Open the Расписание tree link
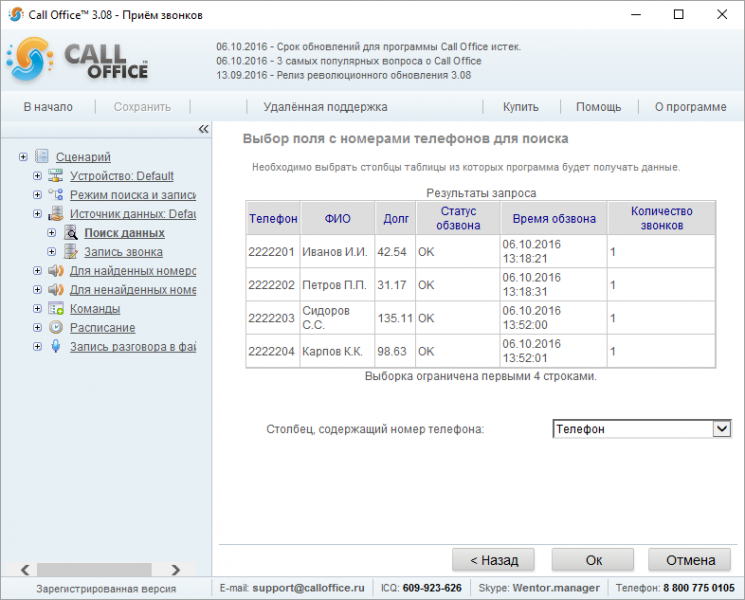This screenshot has height=600, width=745. (x=103, y=328)
